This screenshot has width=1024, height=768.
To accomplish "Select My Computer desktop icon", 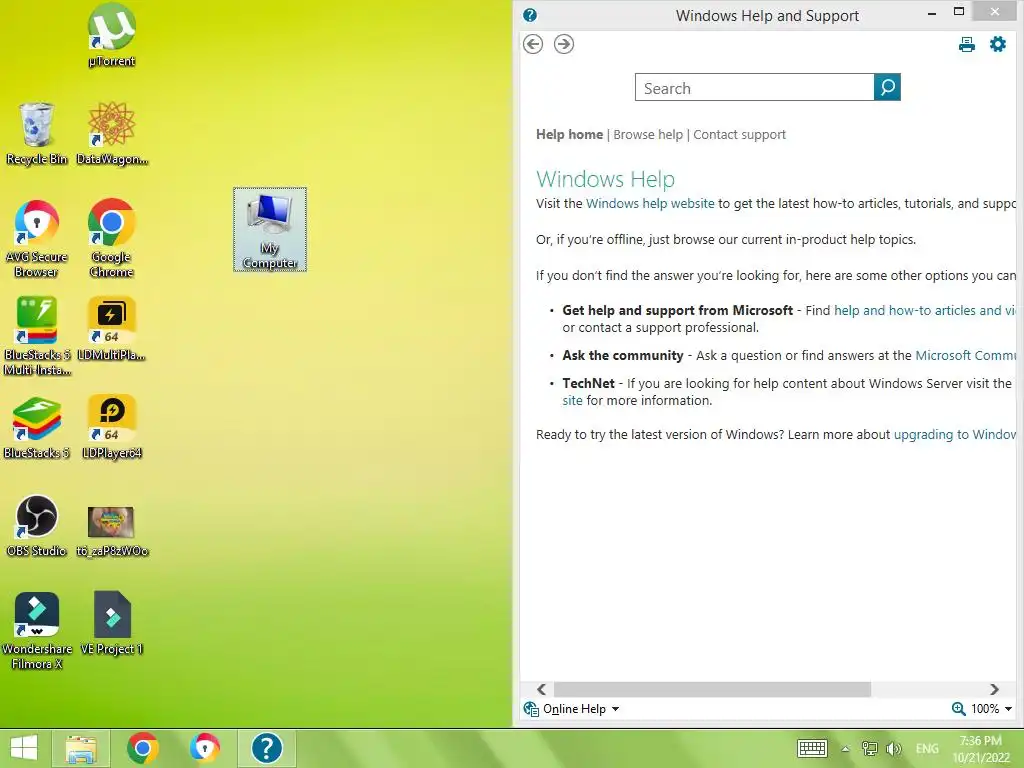I will click(270, 229).
